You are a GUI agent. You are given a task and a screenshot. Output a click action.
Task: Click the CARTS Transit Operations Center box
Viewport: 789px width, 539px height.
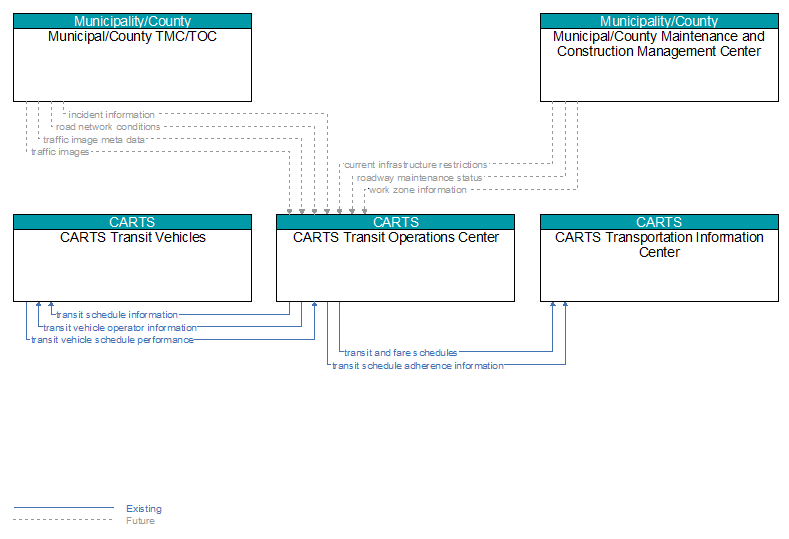click(x=396, y=258)
